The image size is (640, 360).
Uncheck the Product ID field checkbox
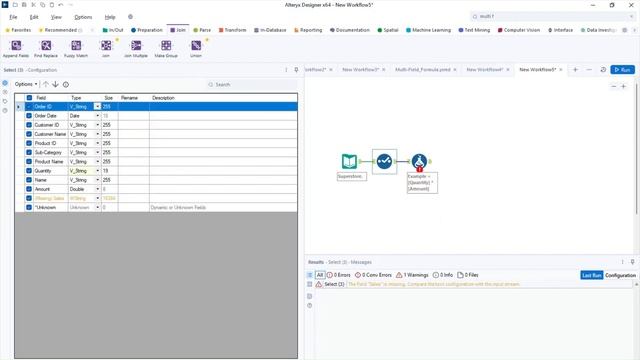tap(29, 143)
